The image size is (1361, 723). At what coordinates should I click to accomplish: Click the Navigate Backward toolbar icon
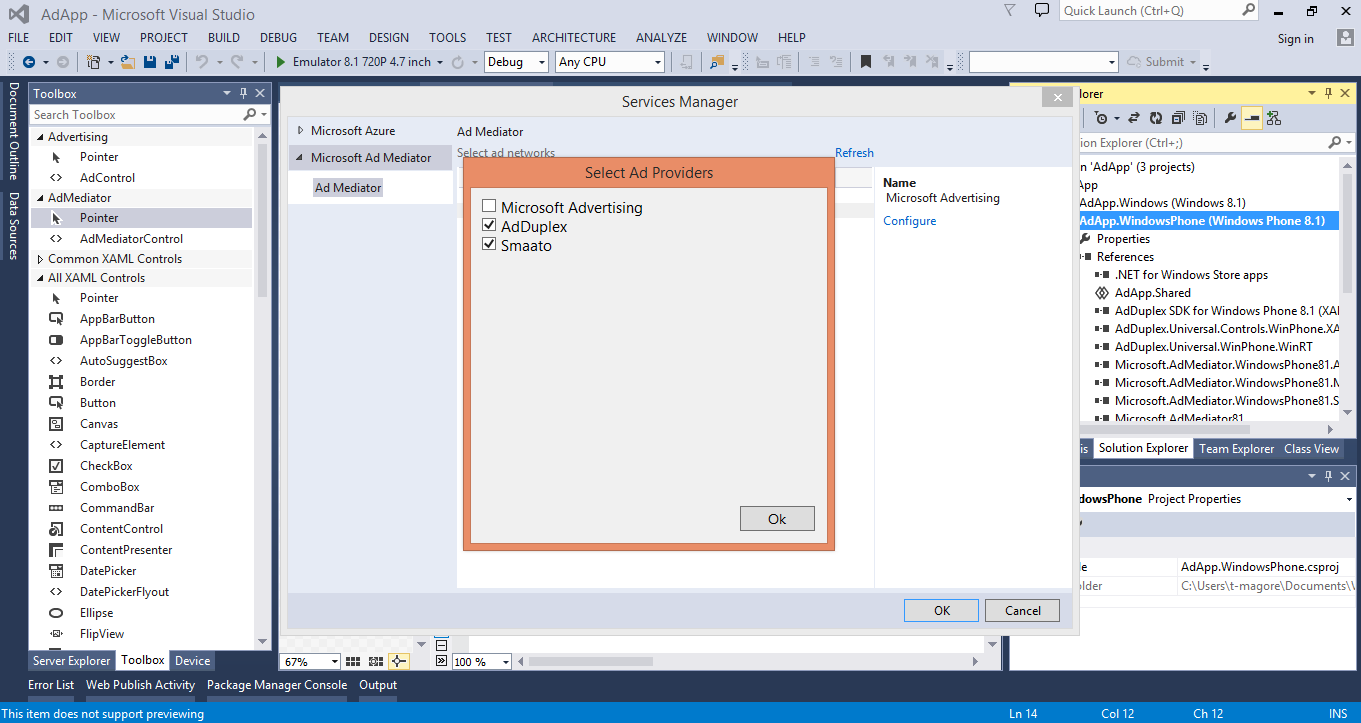click(x=29, y=62)
